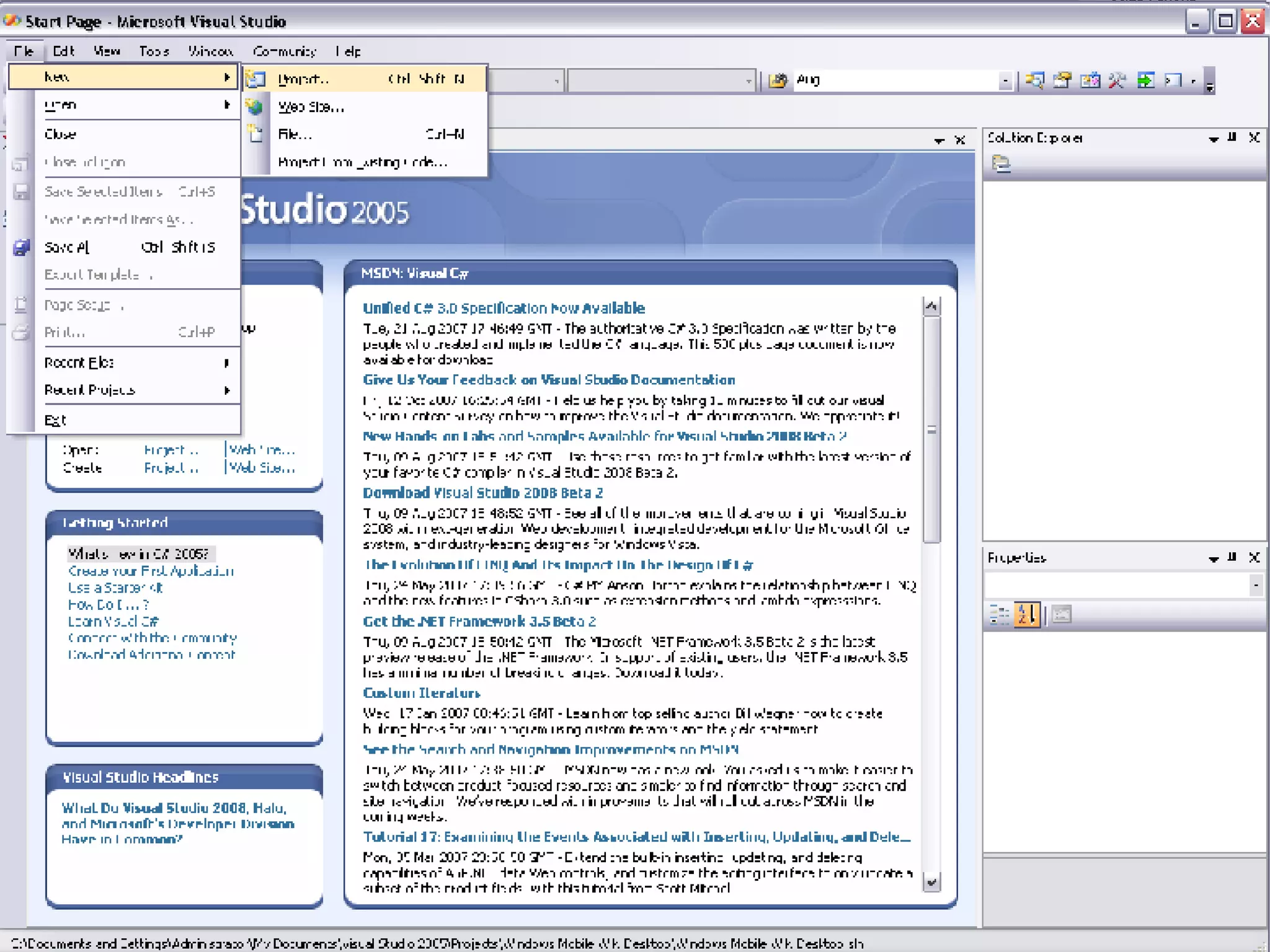This screenshot has height=952, width=1270.
Task: Open the Solution Explorer toolbar icon
Action: [x=1034, y=80]
